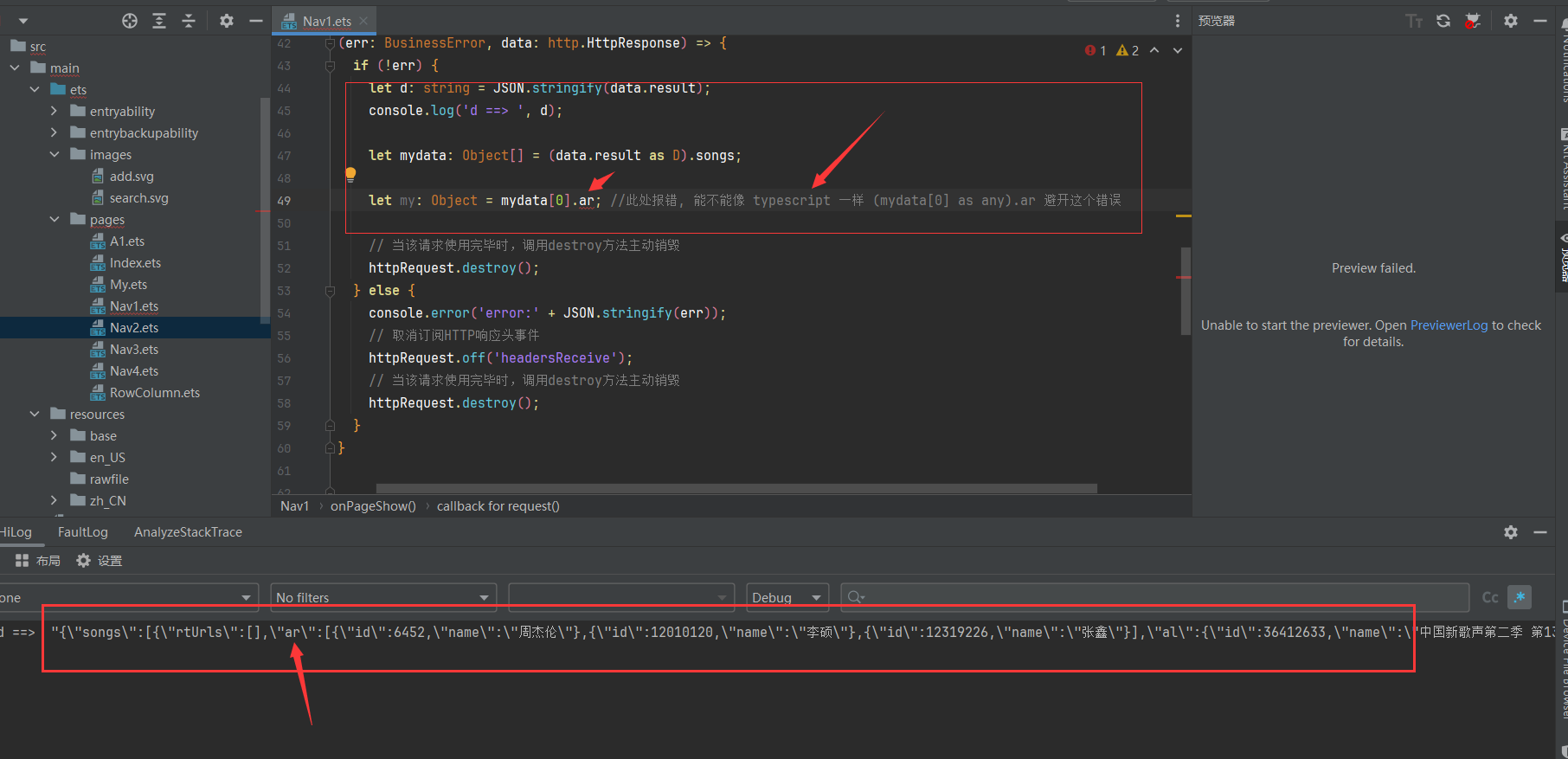Viewport: 1568px width, 759px height.
Task: Fold the else block at line 53
Action: pos(330,291)
